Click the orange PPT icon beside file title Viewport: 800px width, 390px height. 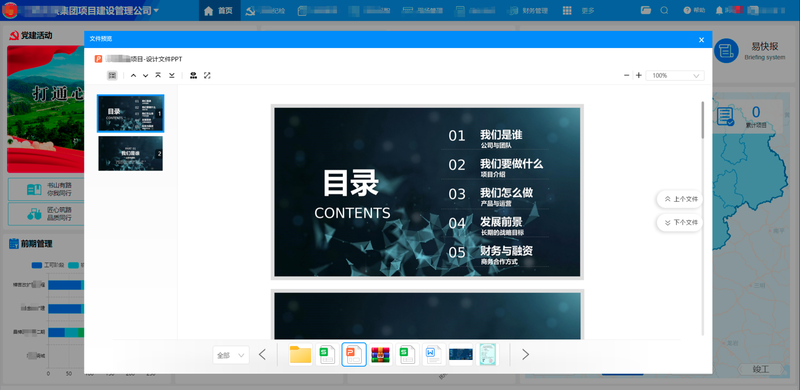click(x=98, y=59)
